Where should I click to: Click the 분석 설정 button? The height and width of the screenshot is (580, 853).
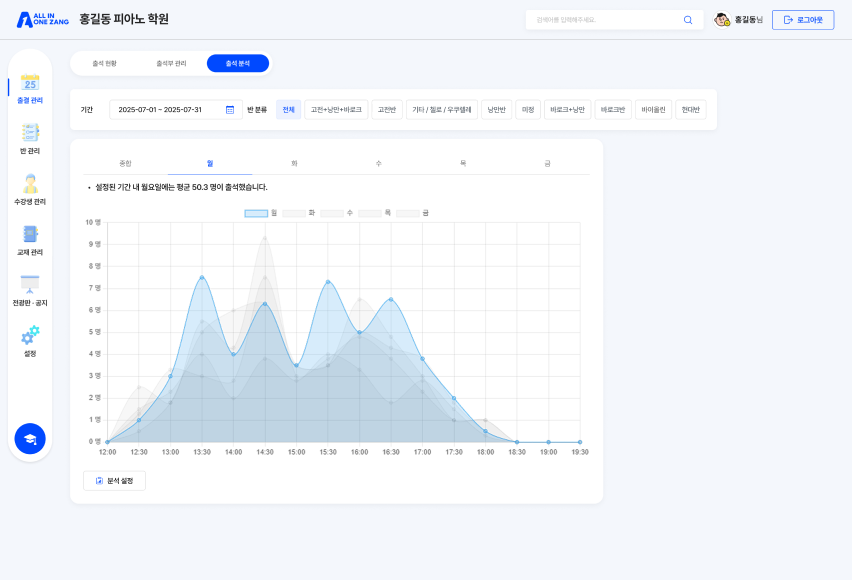(x=114, y=480)
